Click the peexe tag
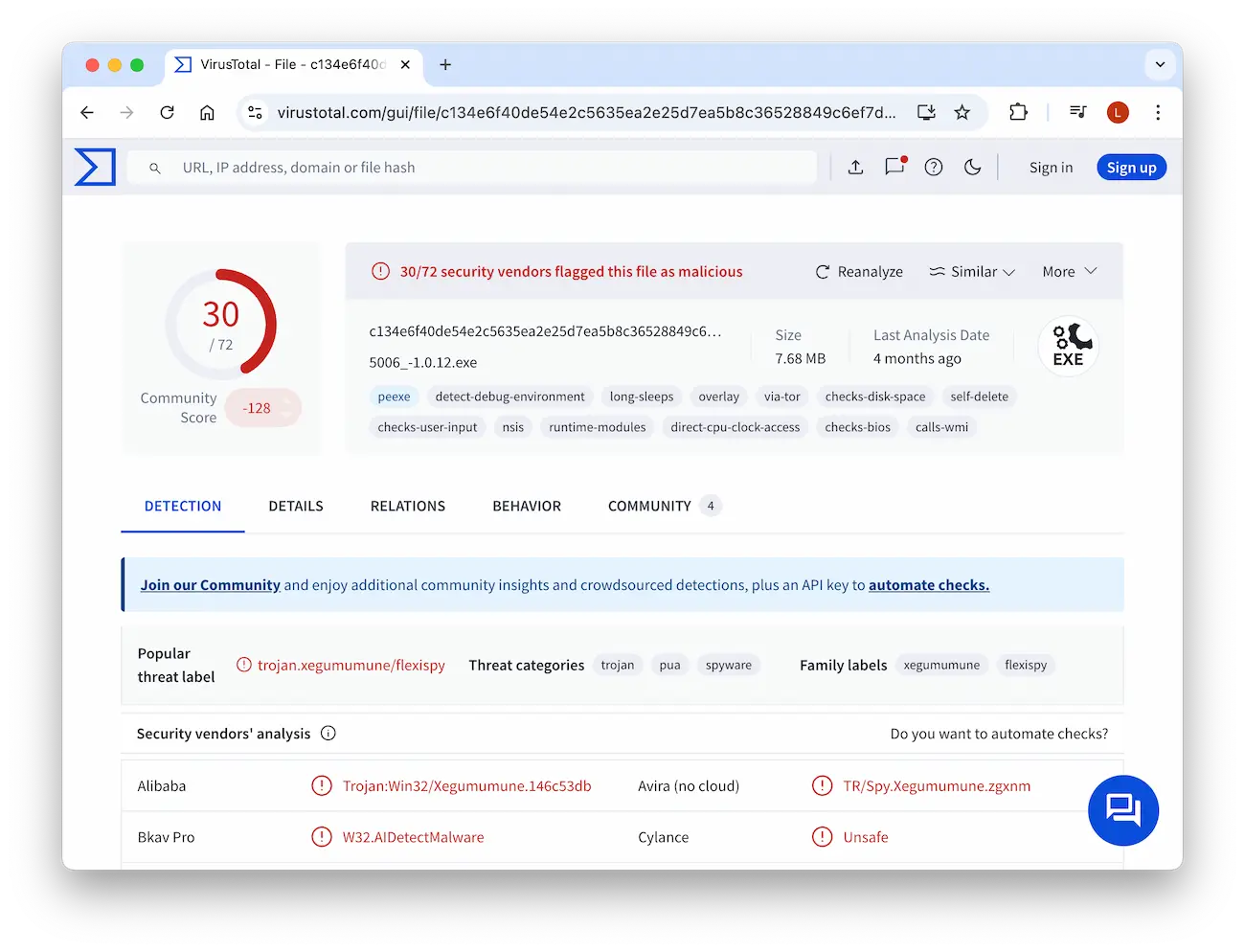The width and height of the screenshot is (1245, 952). 394,397
